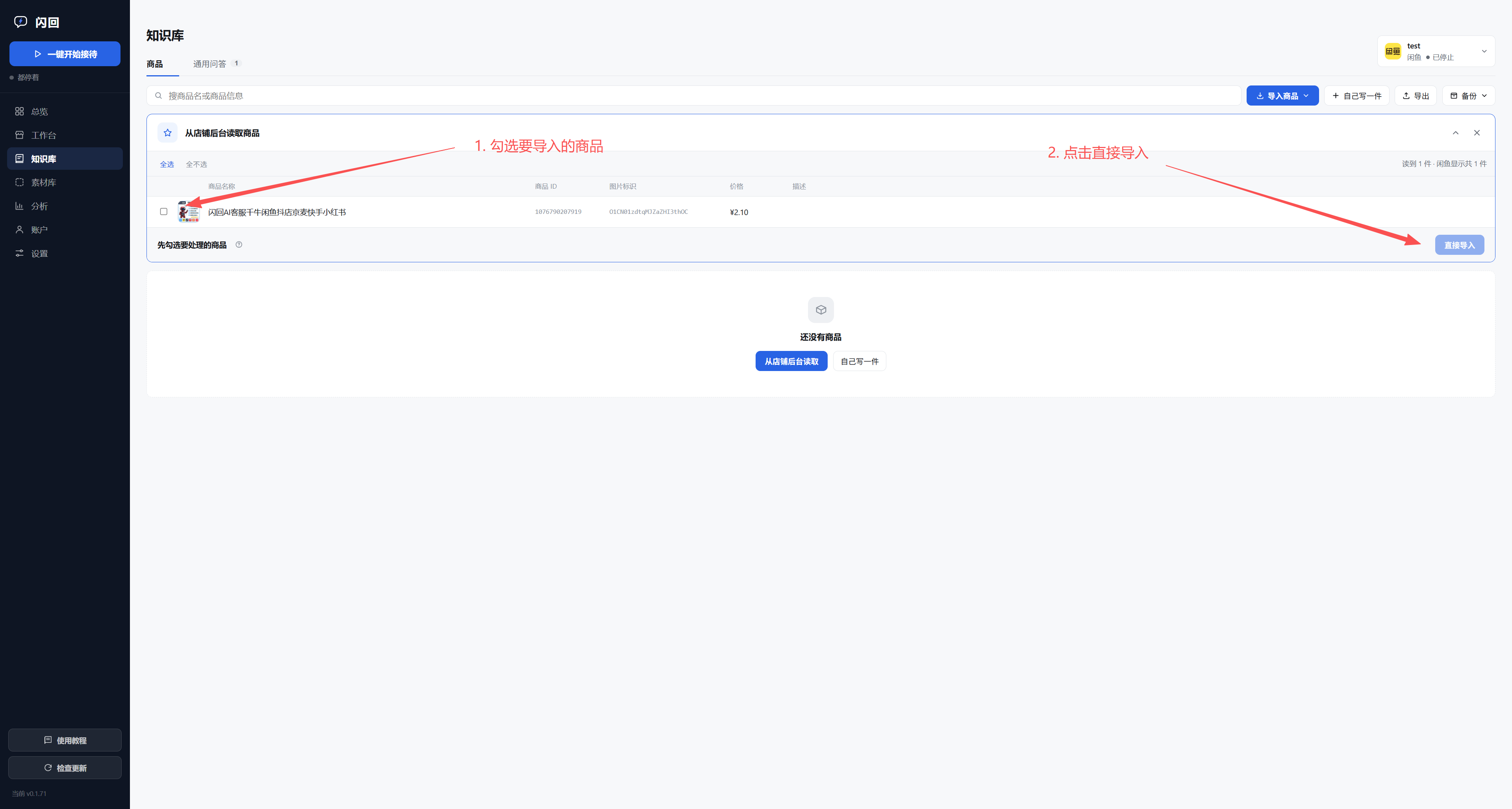Close the 从店铺后台读取商品 panel
This screenshot has height=809, width=1512.
1477,133
